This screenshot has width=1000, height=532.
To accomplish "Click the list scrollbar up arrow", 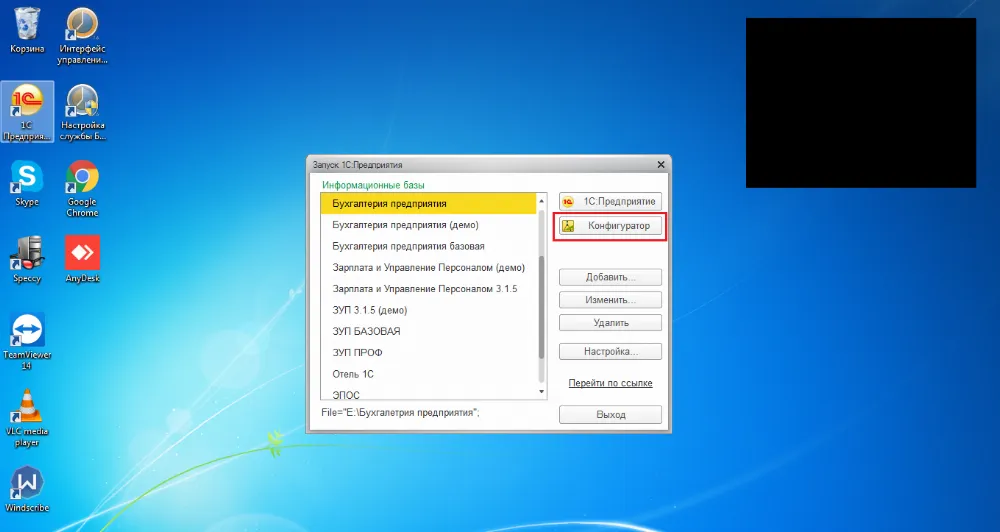I will click(542, 200).
